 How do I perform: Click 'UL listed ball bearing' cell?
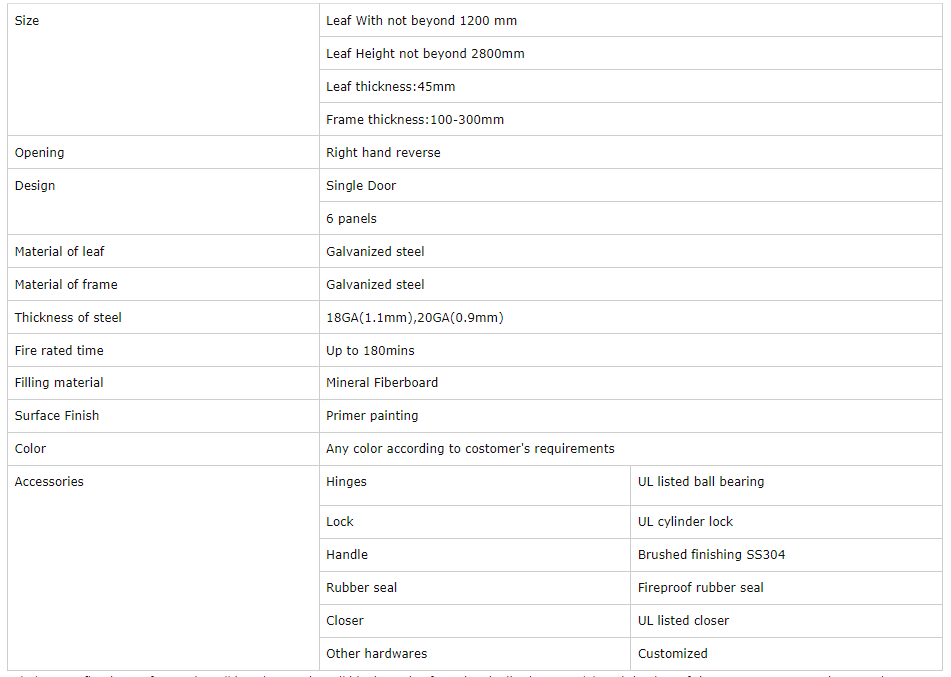(700, 482)
